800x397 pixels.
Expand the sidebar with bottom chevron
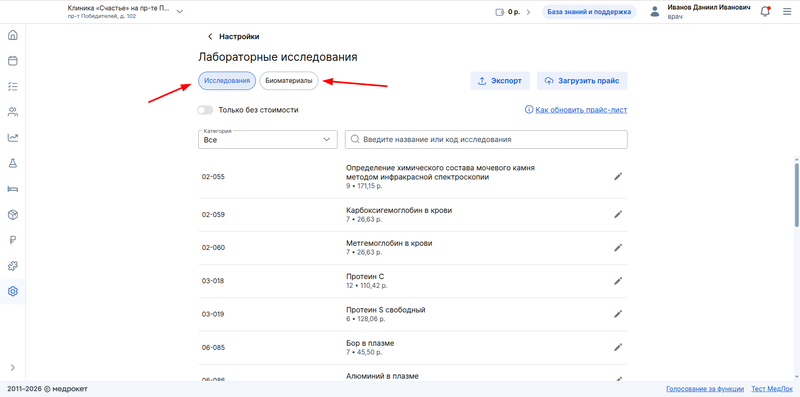tap(13, 367)
